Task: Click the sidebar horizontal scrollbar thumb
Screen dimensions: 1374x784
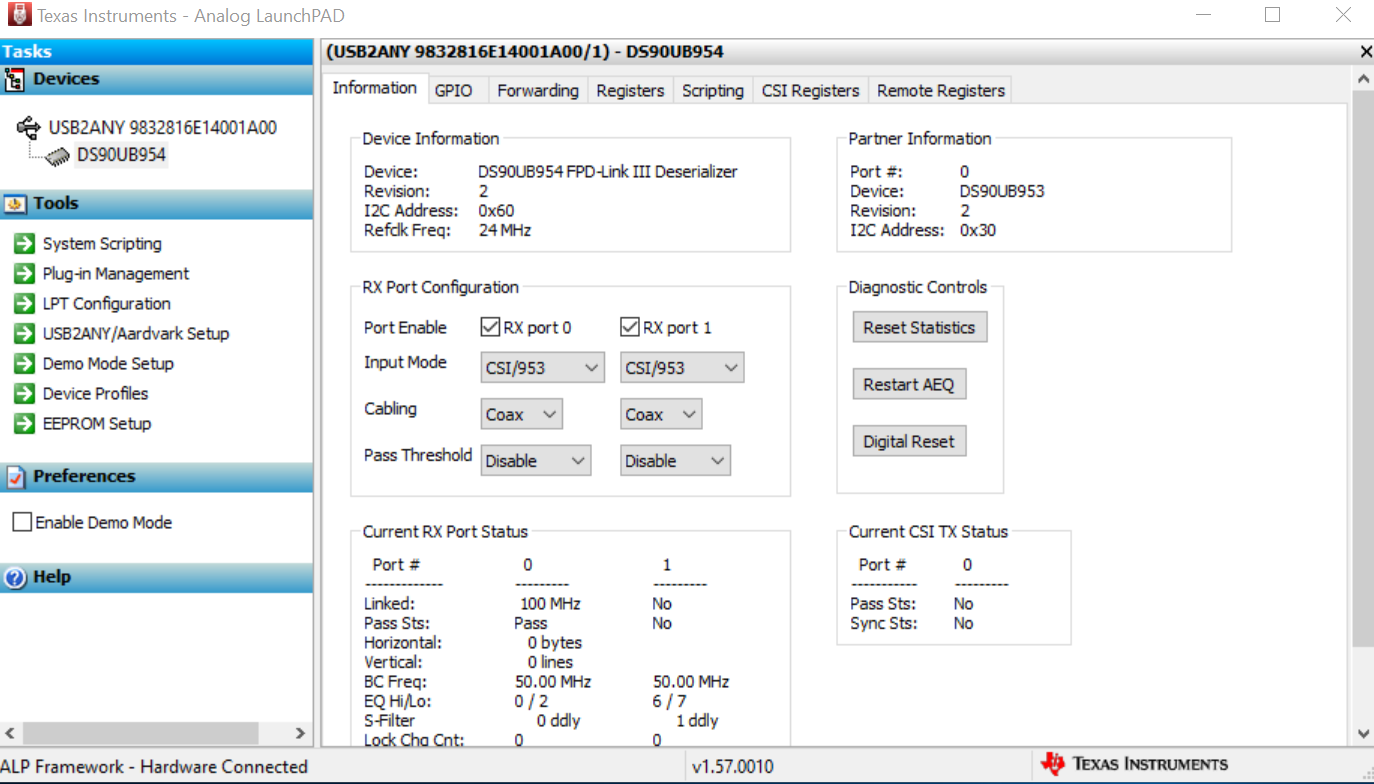Action: click(140, 733)
